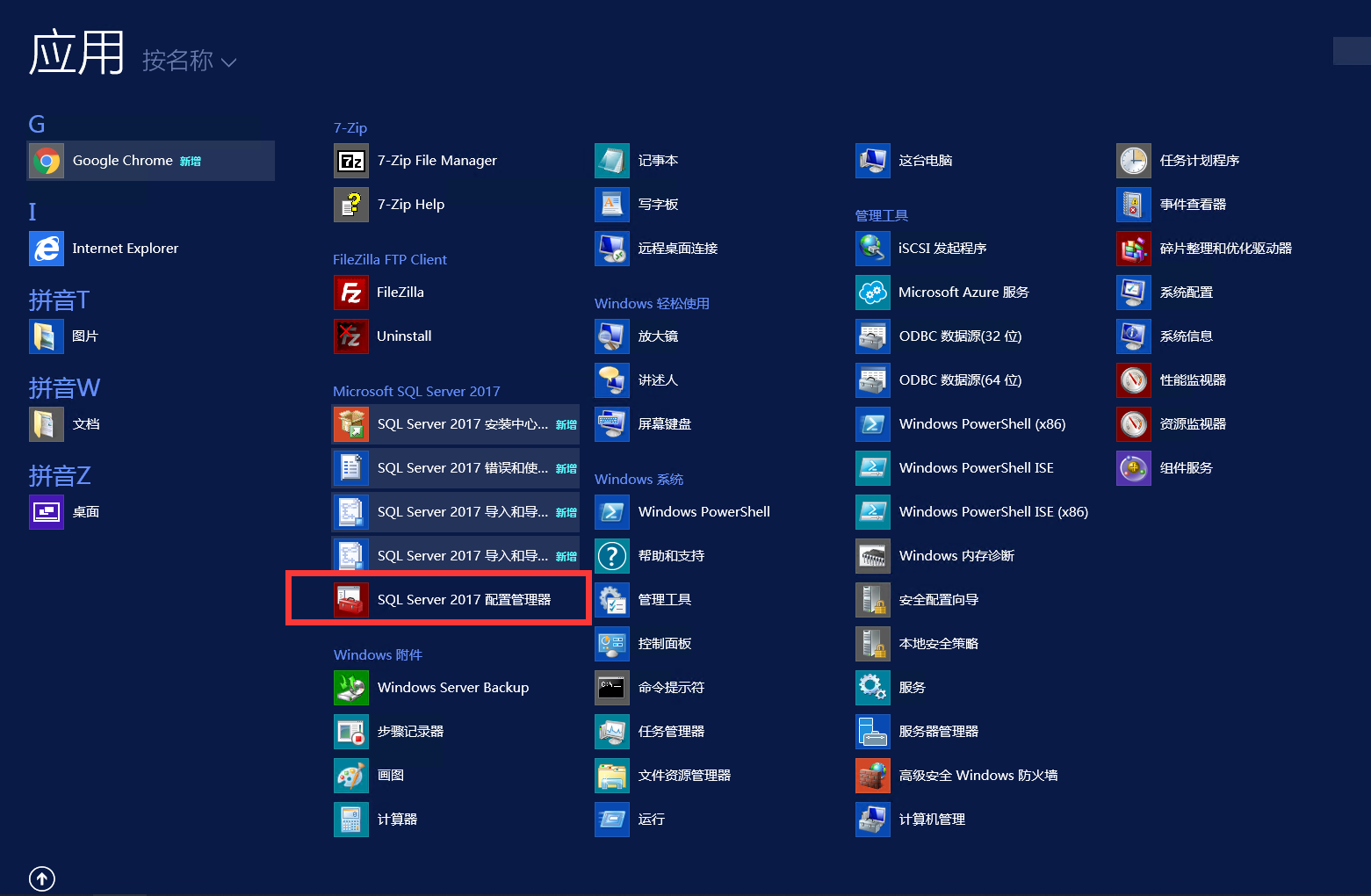Open 7-Zip File Manager icon

351,161
